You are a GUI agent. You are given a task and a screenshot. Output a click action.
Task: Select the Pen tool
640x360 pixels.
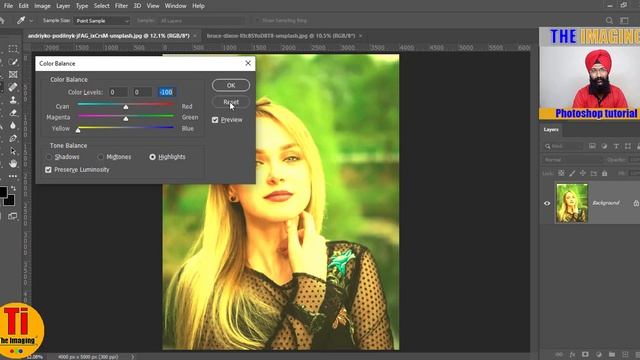pos(13,138)
